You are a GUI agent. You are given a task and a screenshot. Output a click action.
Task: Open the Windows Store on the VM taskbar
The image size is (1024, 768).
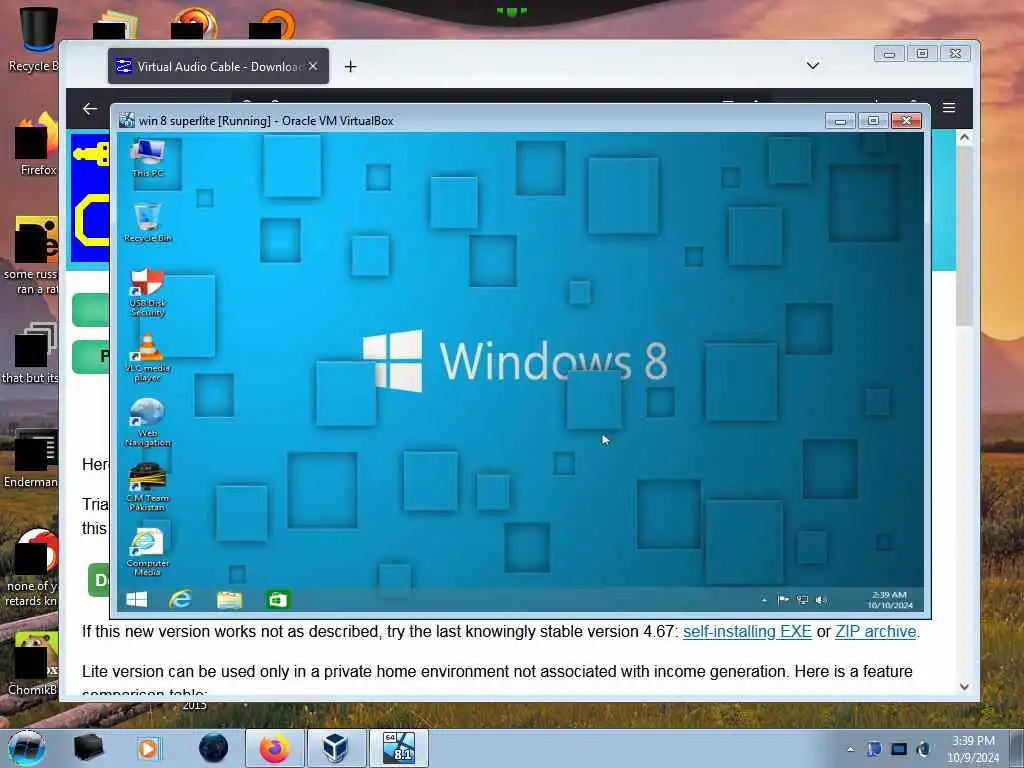278,600
